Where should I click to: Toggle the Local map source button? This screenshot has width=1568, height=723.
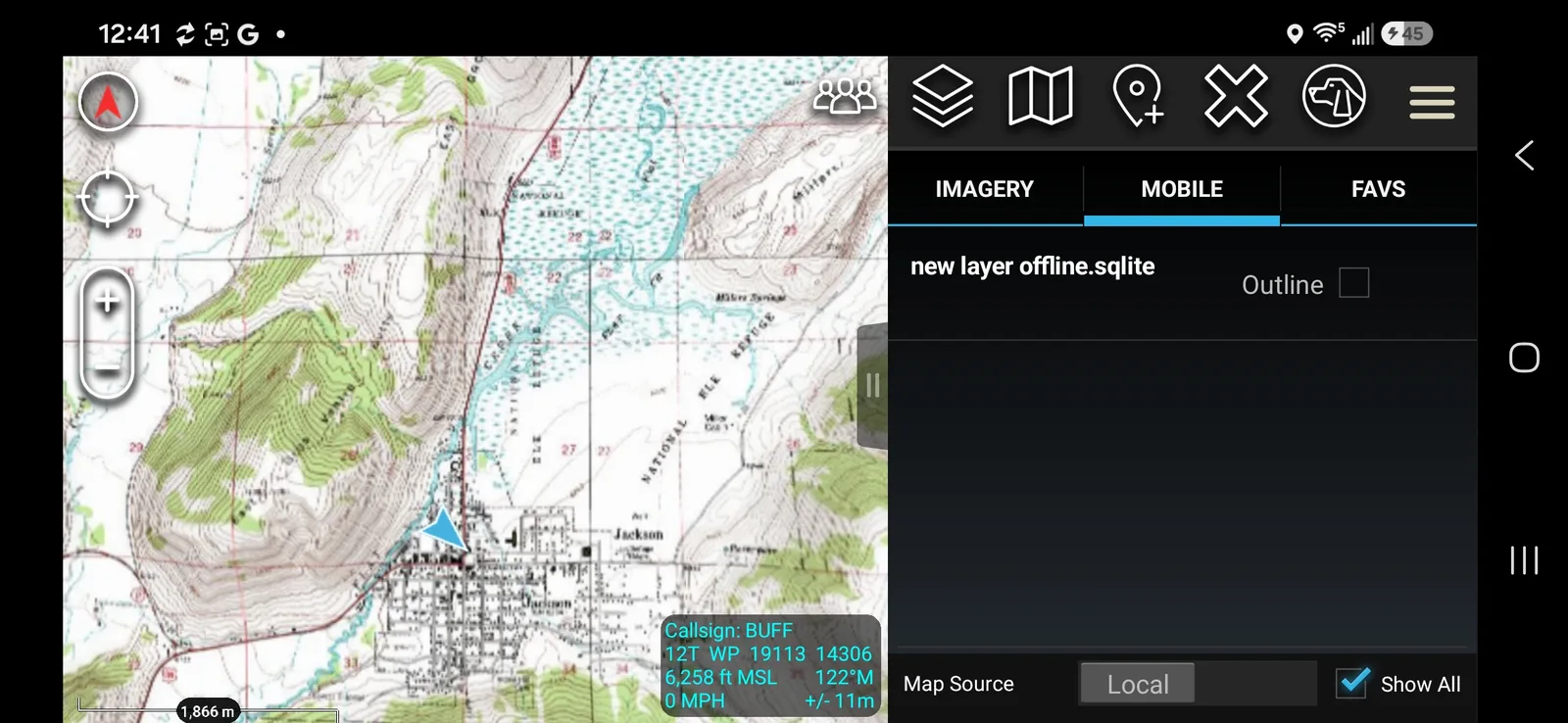pyautogui.click(x=1138, y=684)
